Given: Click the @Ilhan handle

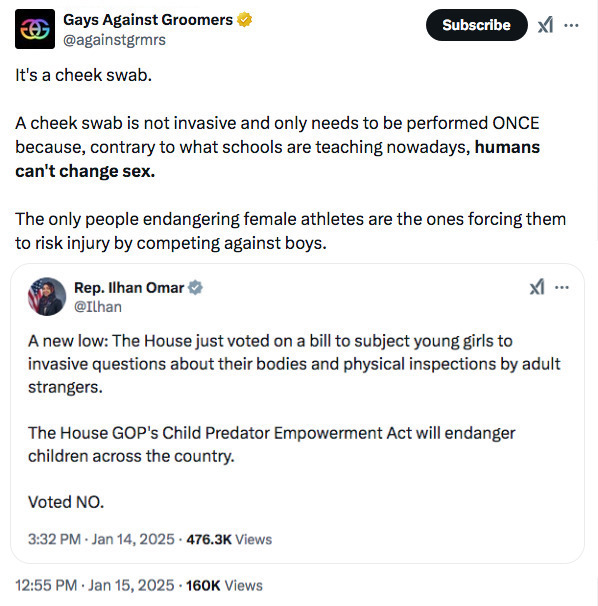Looking at the screenshot, I should [98, 307].
